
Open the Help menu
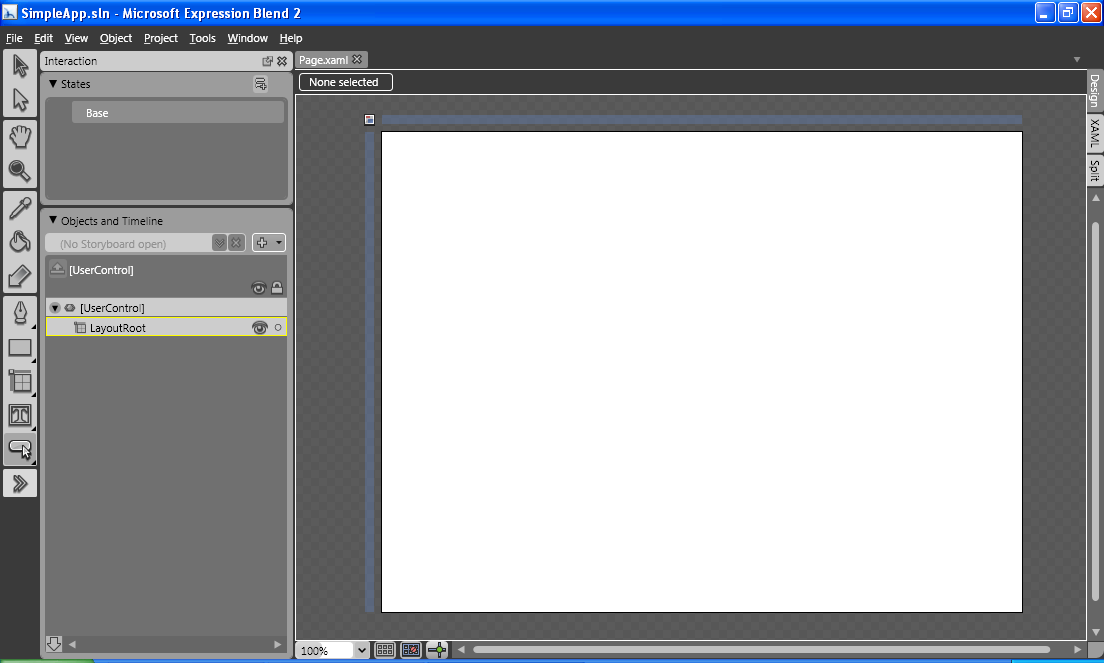click(291, 38)
